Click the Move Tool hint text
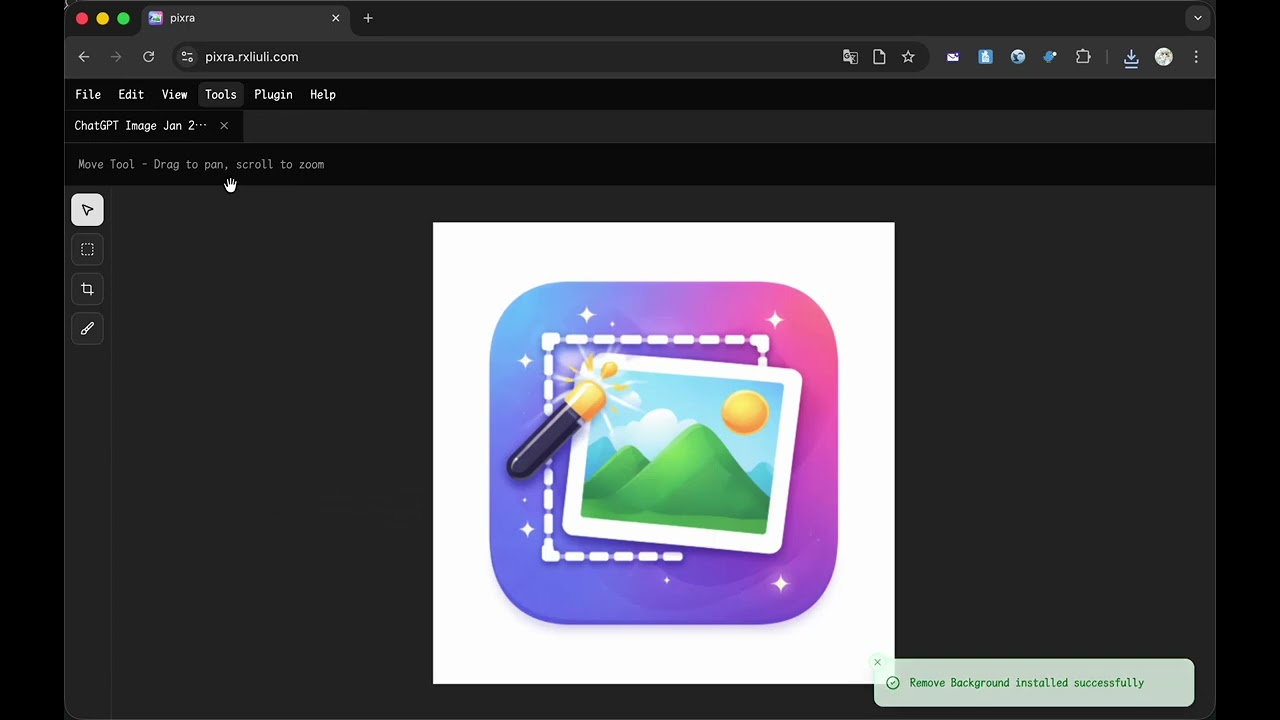1280x720 pixels. point(201,164)
